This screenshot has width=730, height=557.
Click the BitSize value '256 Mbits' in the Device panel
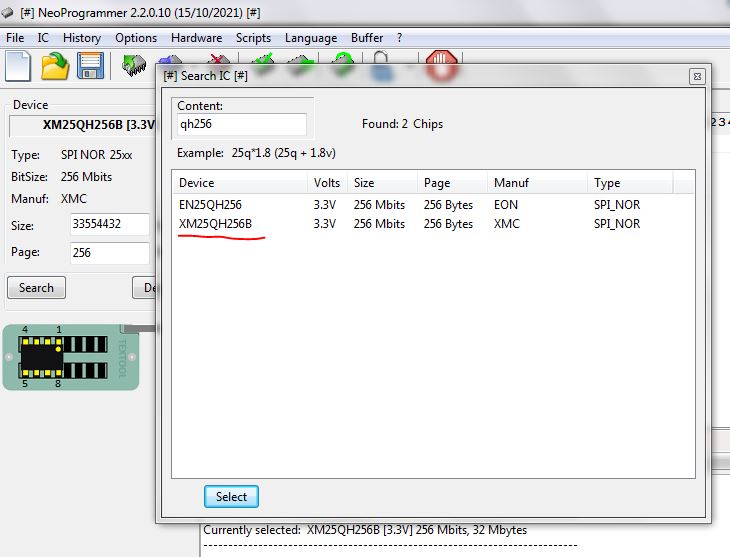tap(86, 177)
